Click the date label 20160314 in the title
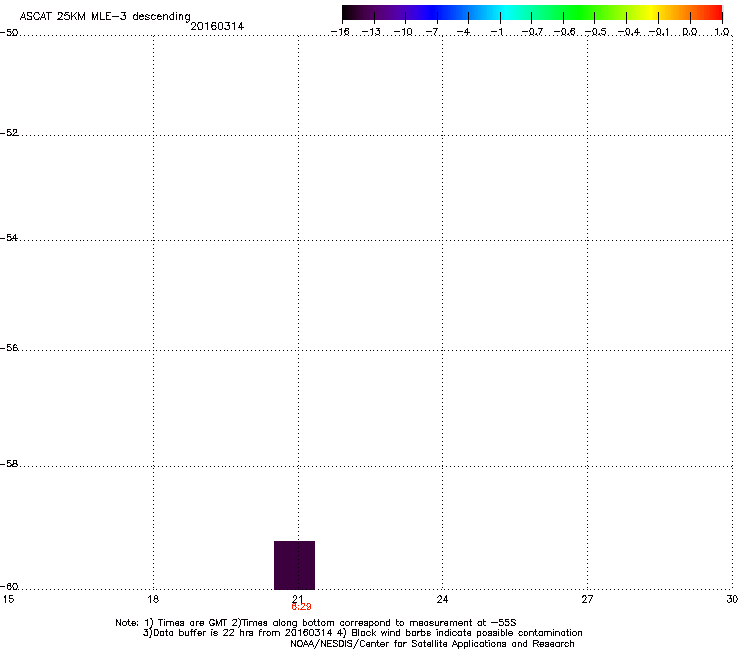740x650 pixels. [x=217, y=26]
